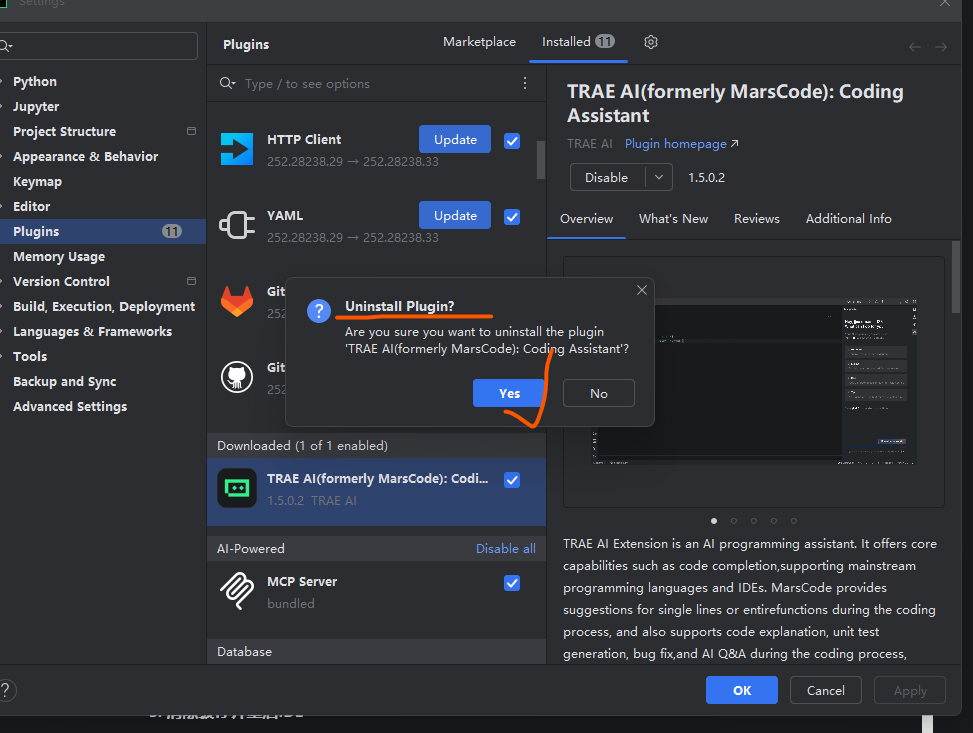Toggle the TRAE AI plugin checkbox
Image resolution: width=973 pixels, height=733 pixels.
click(512, 480)
